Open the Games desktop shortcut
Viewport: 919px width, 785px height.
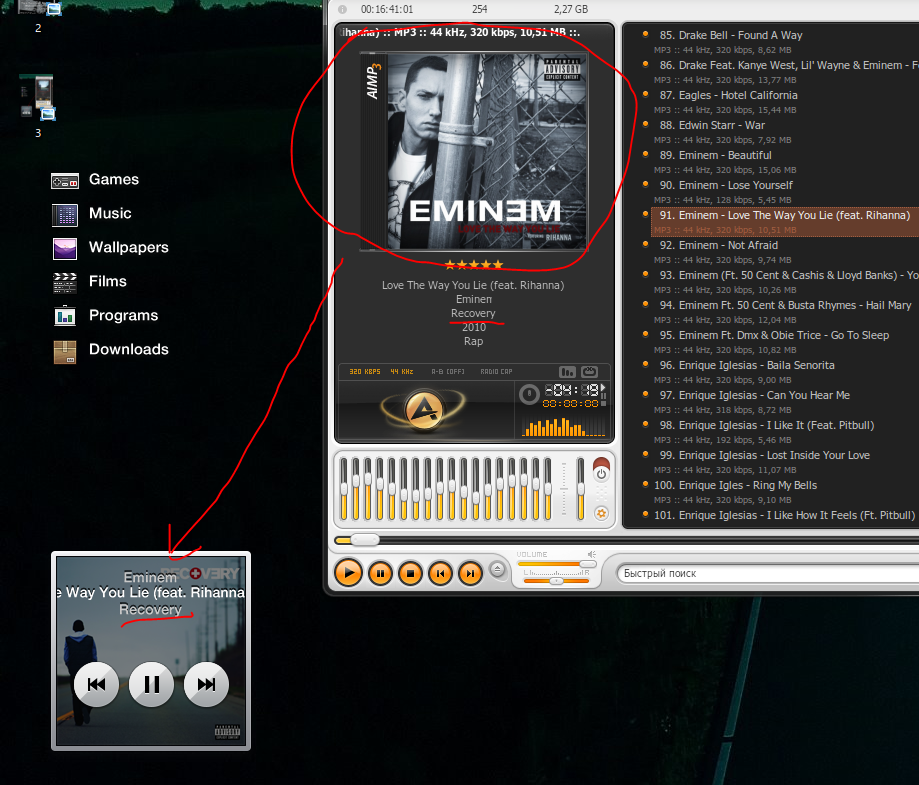point(95,180)
